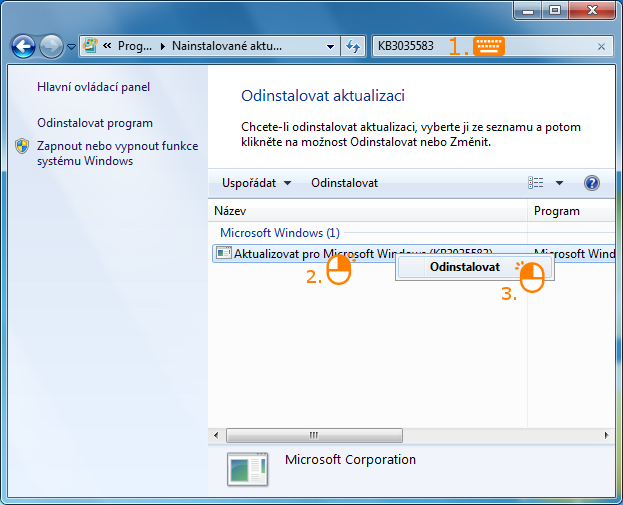Image resolution: width=623 pixels, height=505 pixels.
Task: Click the Control Panel icon in address bar
Action: [x=91, y=46]
